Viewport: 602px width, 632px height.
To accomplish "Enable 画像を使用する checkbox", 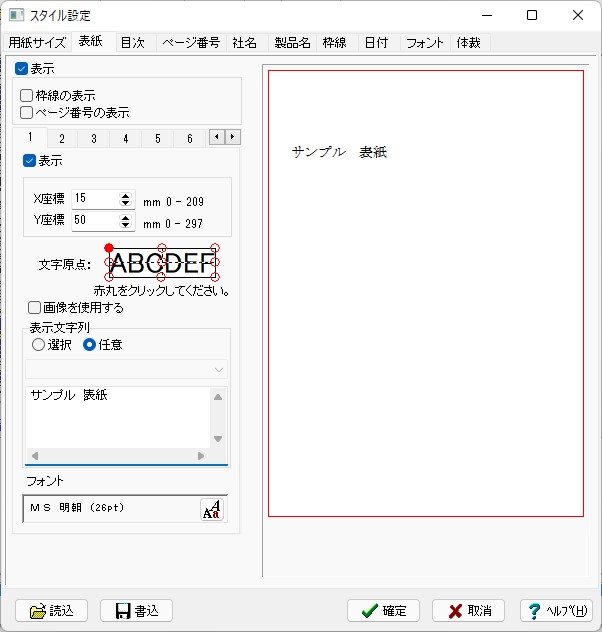I will click(x=34, y=308).
